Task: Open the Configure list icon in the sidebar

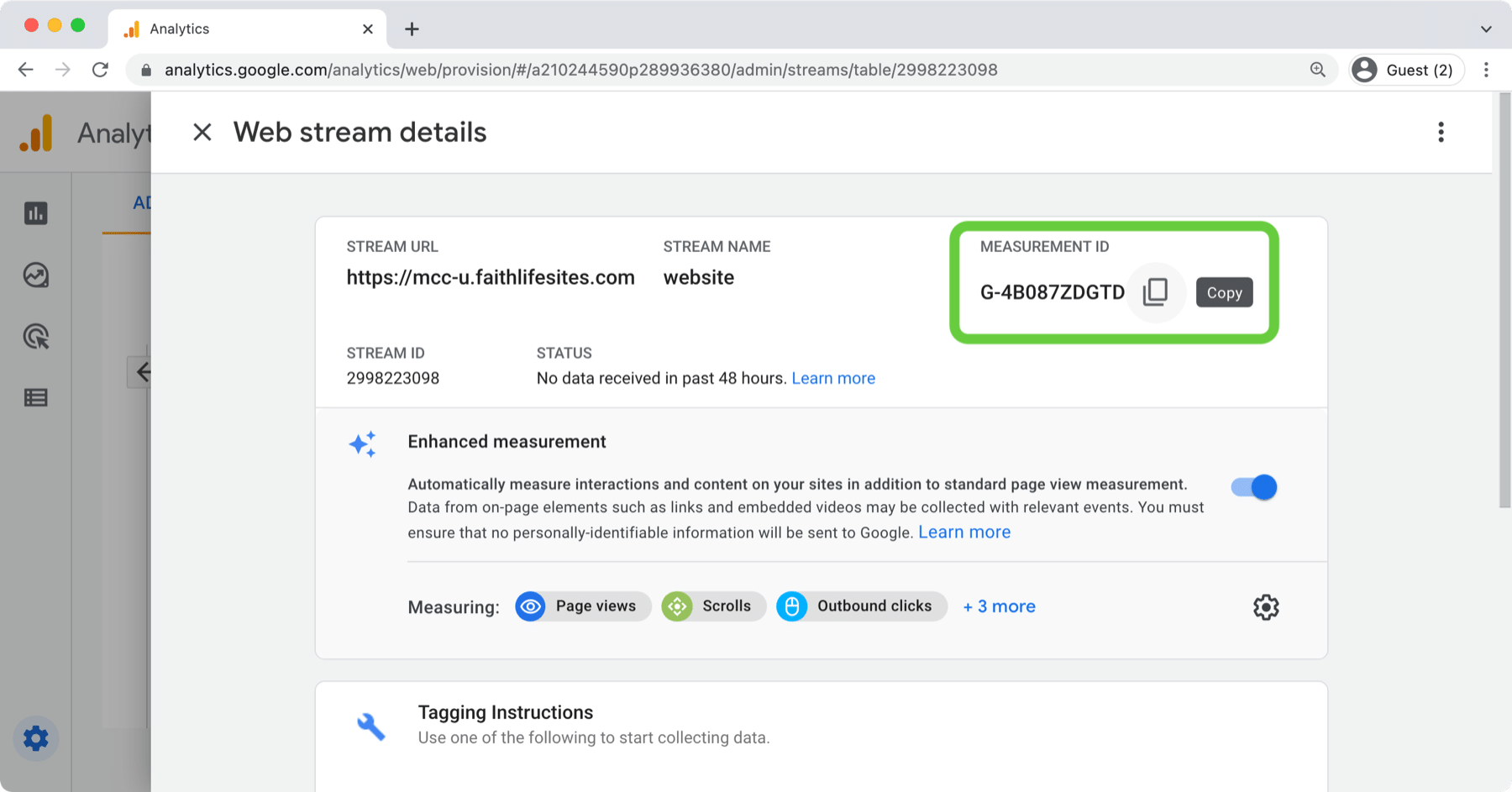Action: coord(35,397)
